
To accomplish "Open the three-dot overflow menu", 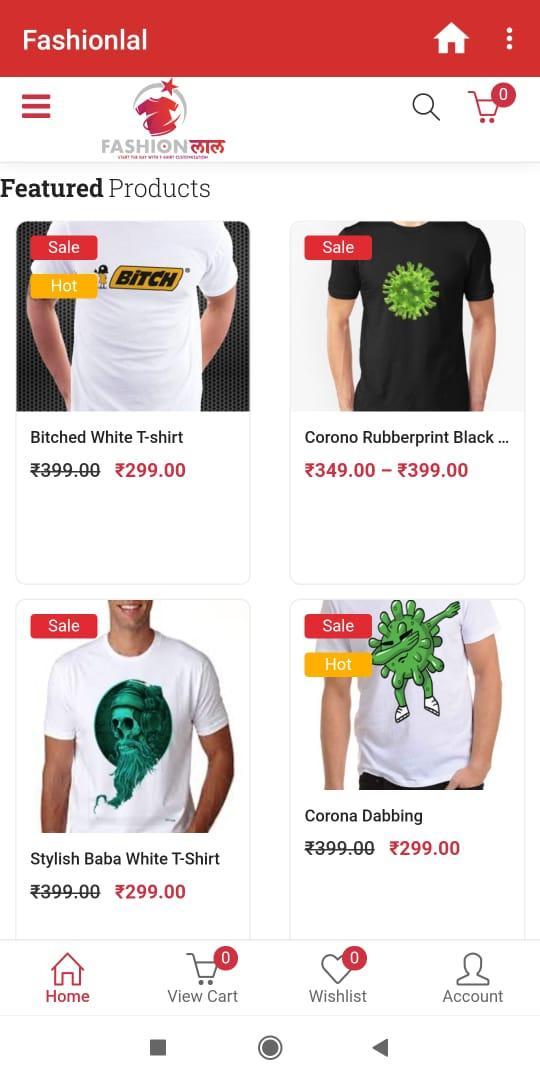I will click(509, 39).
